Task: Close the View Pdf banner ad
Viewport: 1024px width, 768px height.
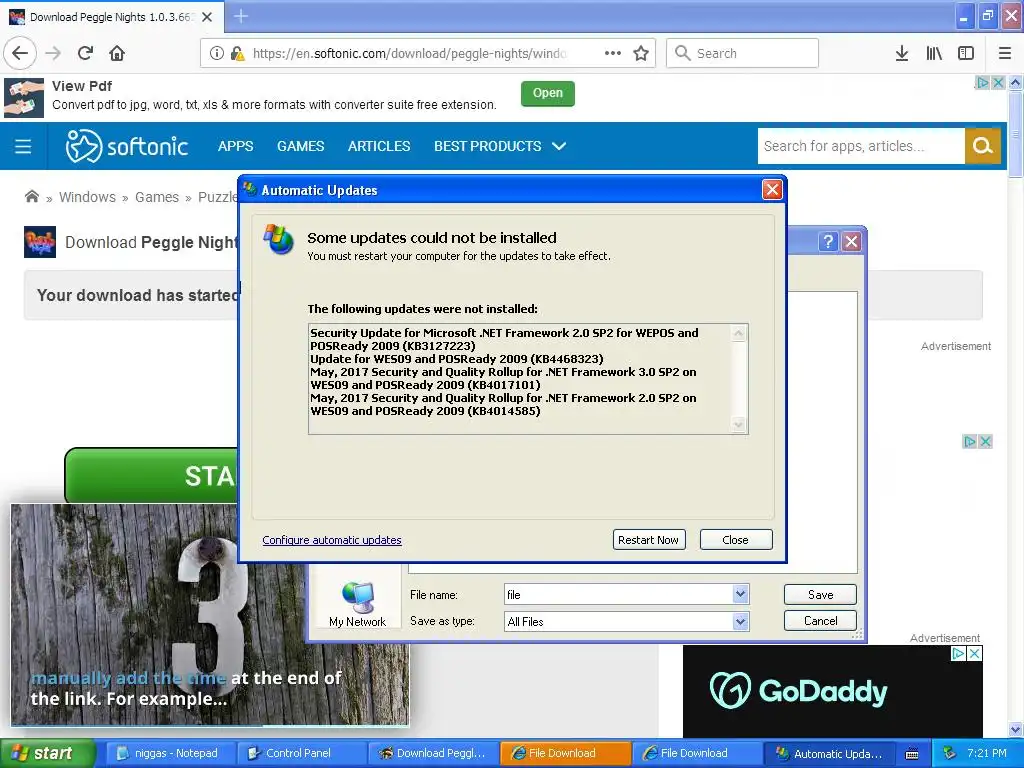Action: pyautogui.click(x=998, y=82)
